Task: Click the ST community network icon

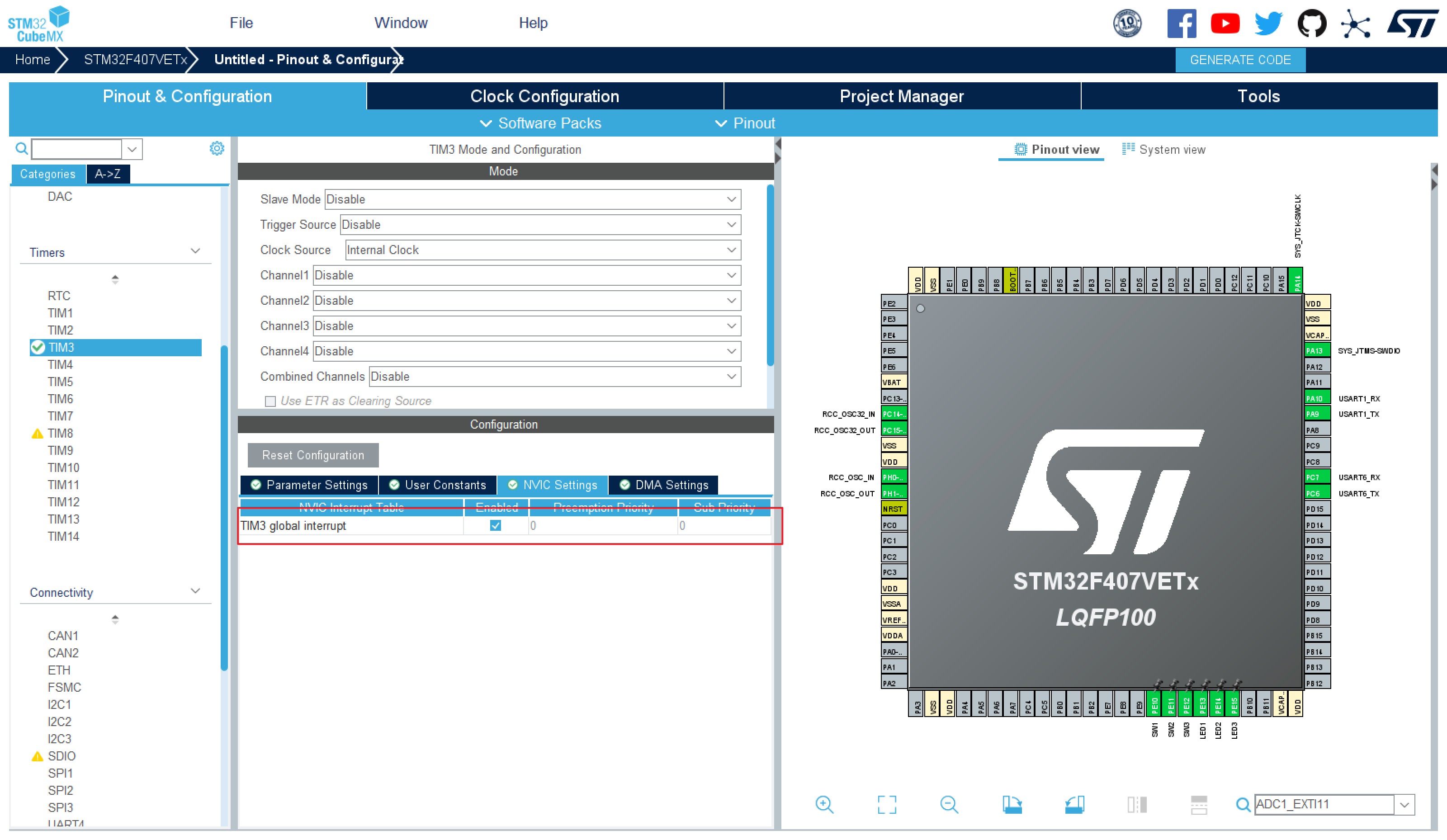Action: pos(1355,24)
